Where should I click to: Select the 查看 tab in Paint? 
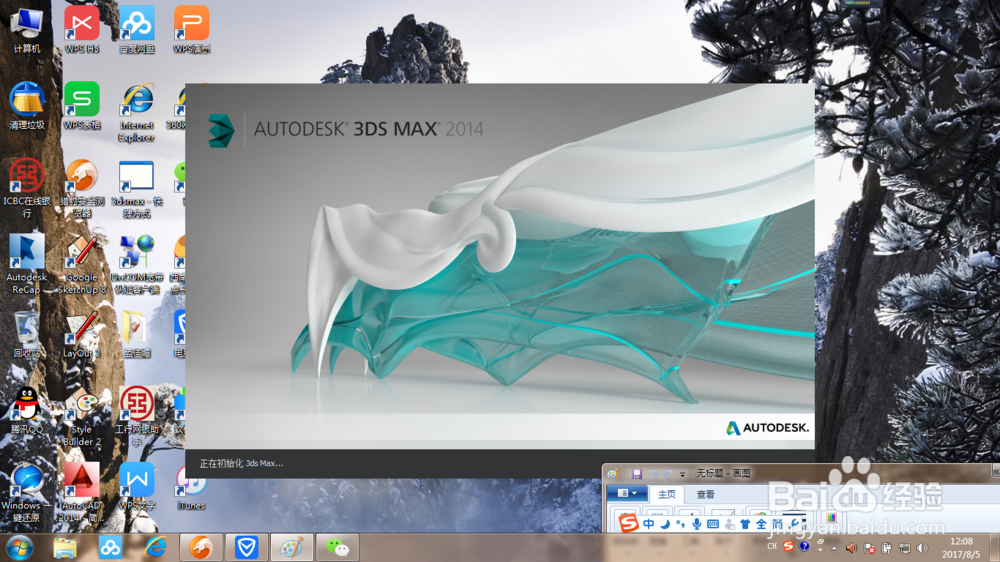[x=705, y=494]
